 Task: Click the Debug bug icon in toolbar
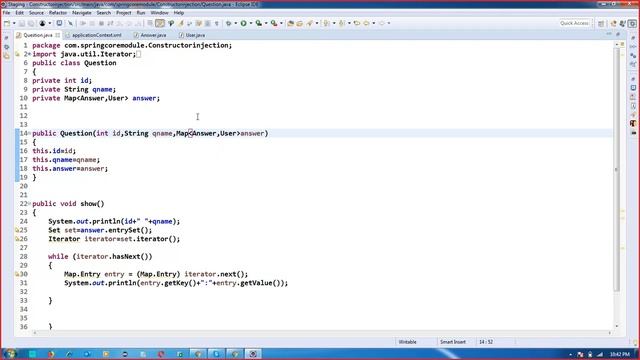[229, 23]
